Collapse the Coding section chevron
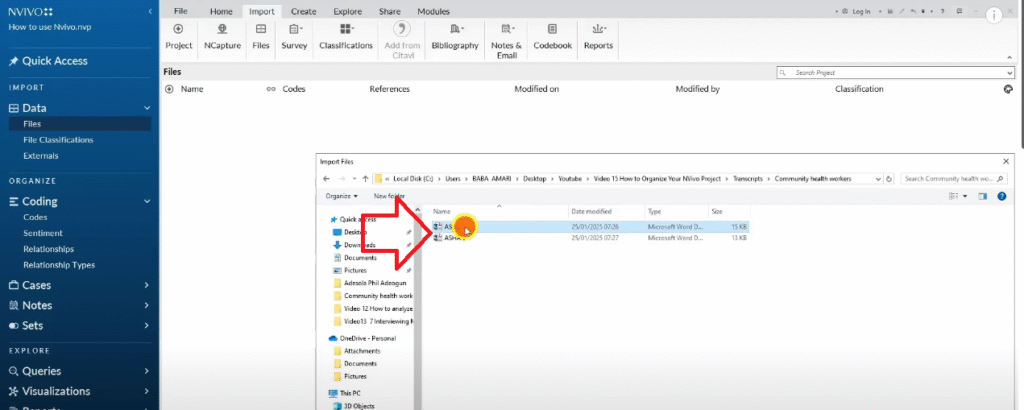1024x410 pixels. click(x=147, y=202)
